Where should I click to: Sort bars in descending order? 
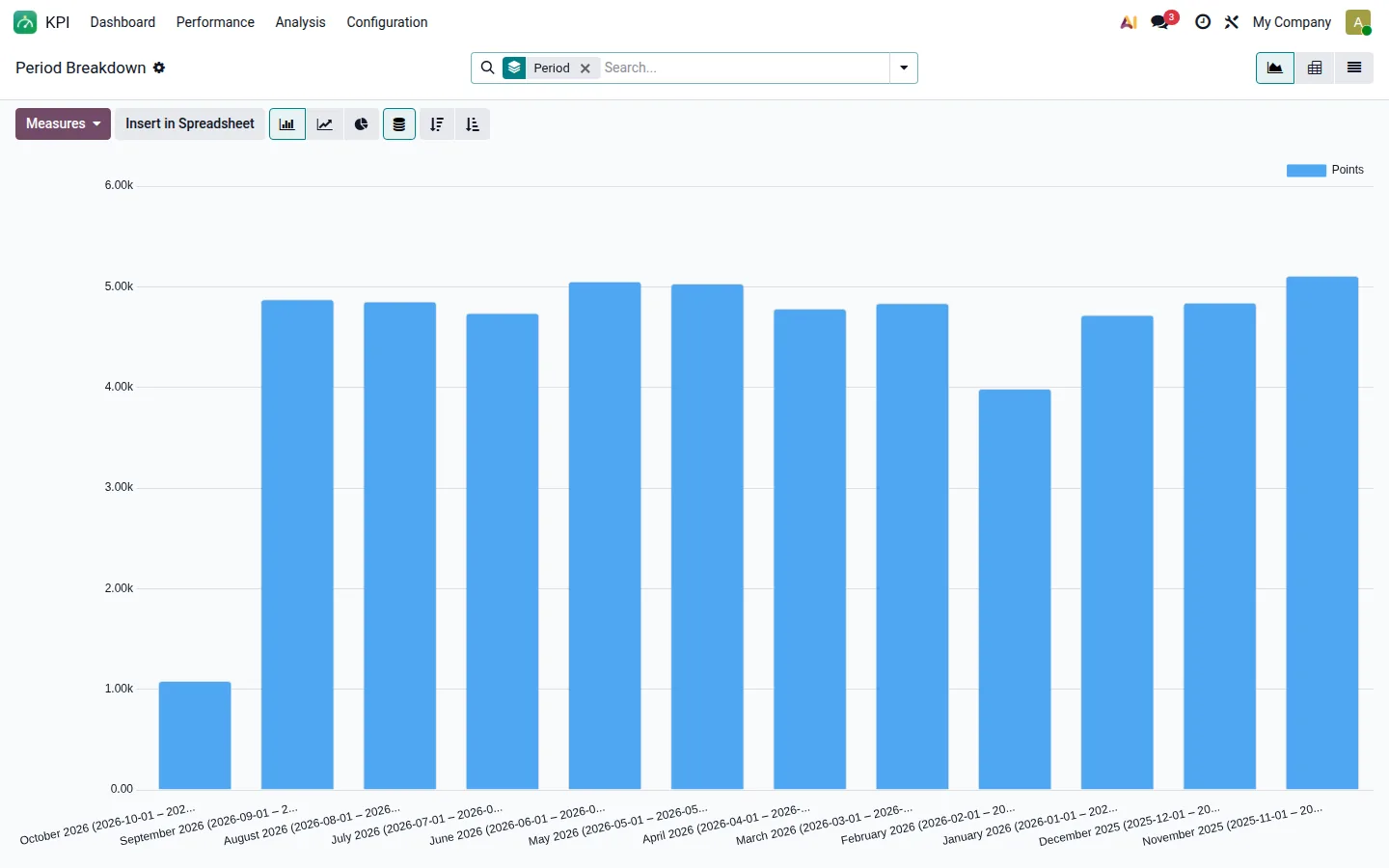pos(437,124)
